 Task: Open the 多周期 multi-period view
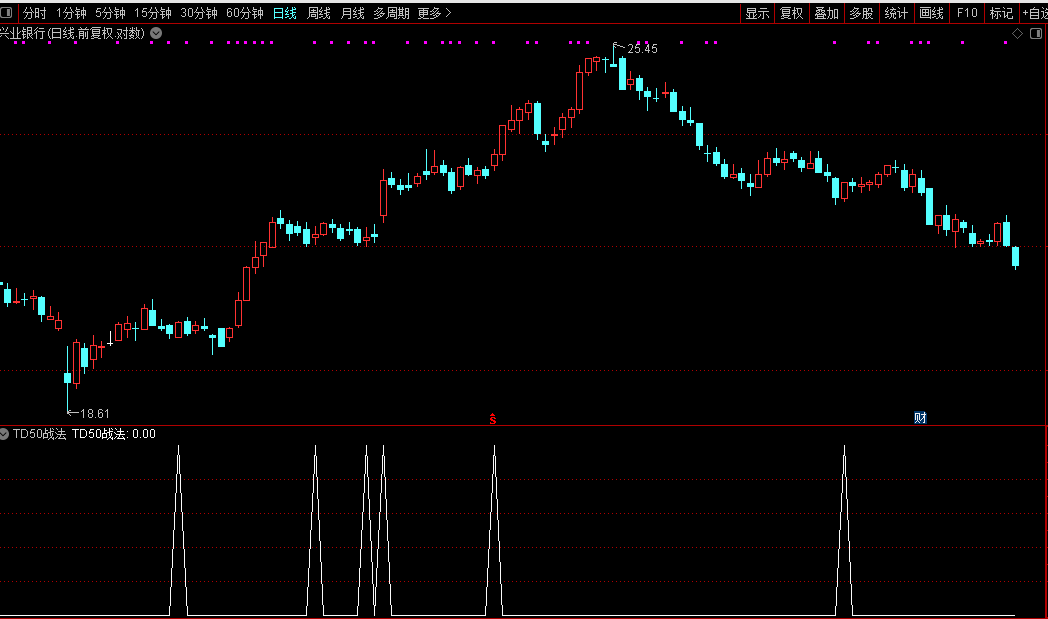pos(392,13)
